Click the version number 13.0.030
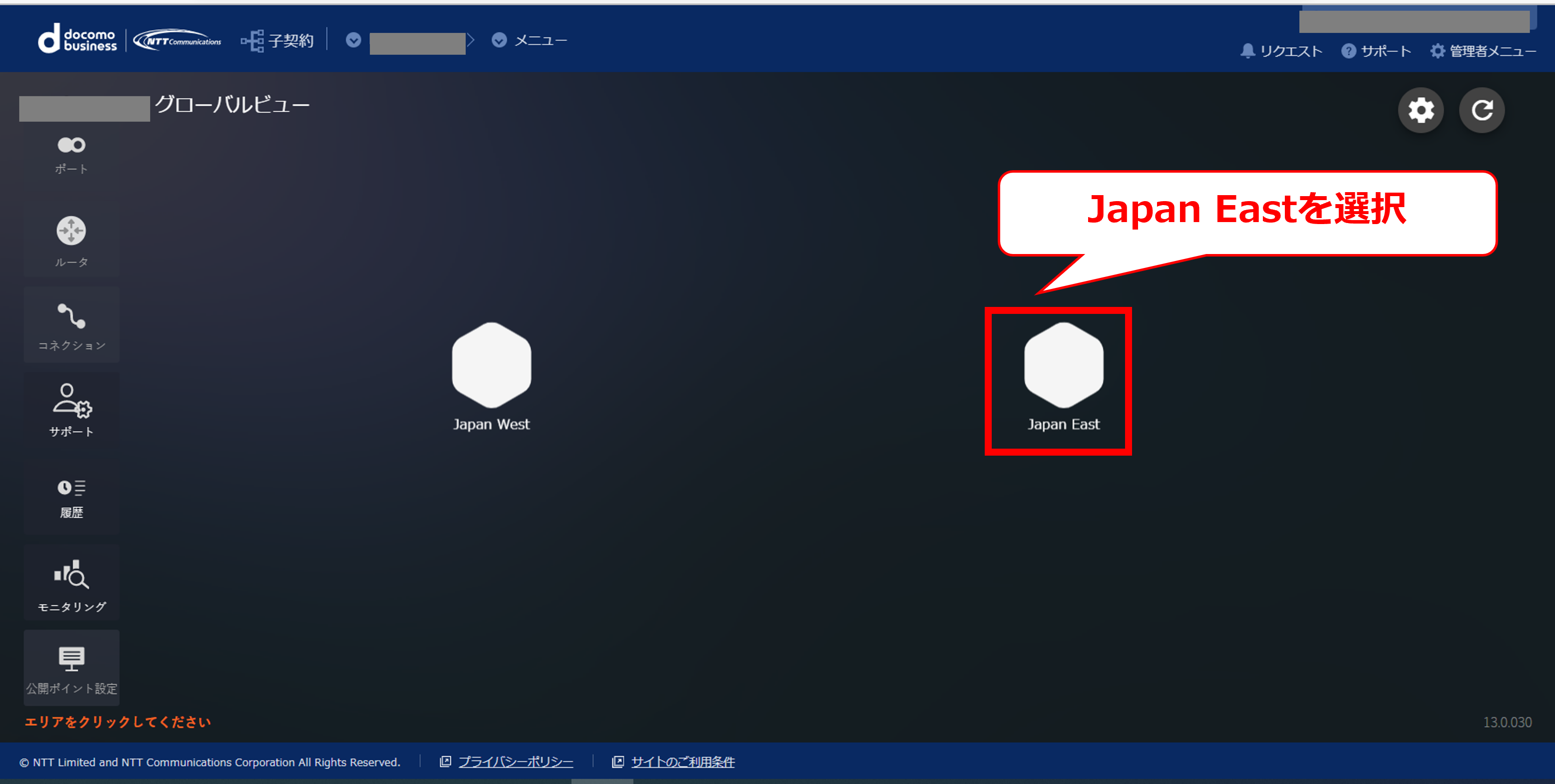The height and width of the screenshot is (784, 1555). (1508, 722)
